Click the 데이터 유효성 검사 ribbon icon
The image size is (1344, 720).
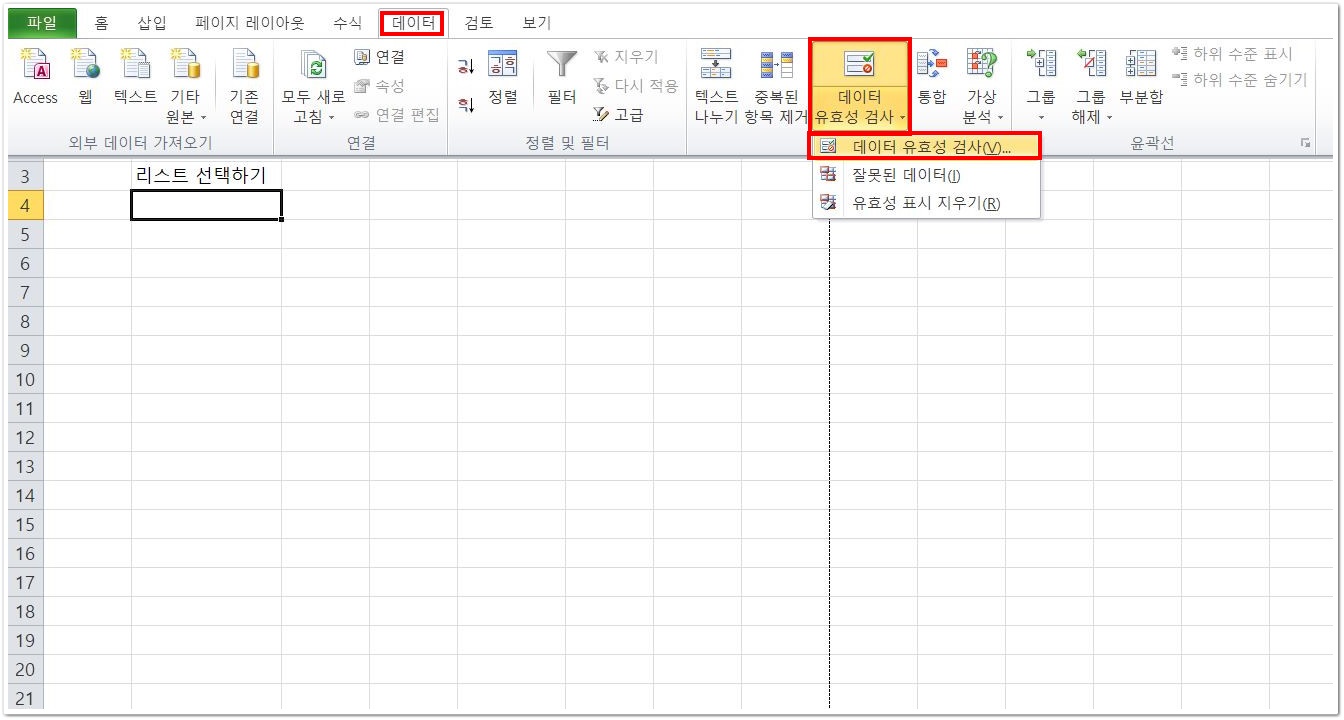tap(860, 65)
